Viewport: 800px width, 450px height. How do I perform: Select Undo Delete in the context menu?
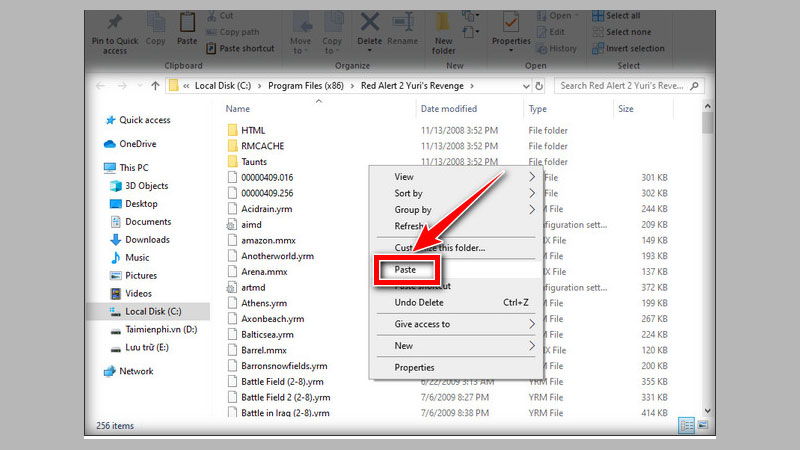click(419, 302)
